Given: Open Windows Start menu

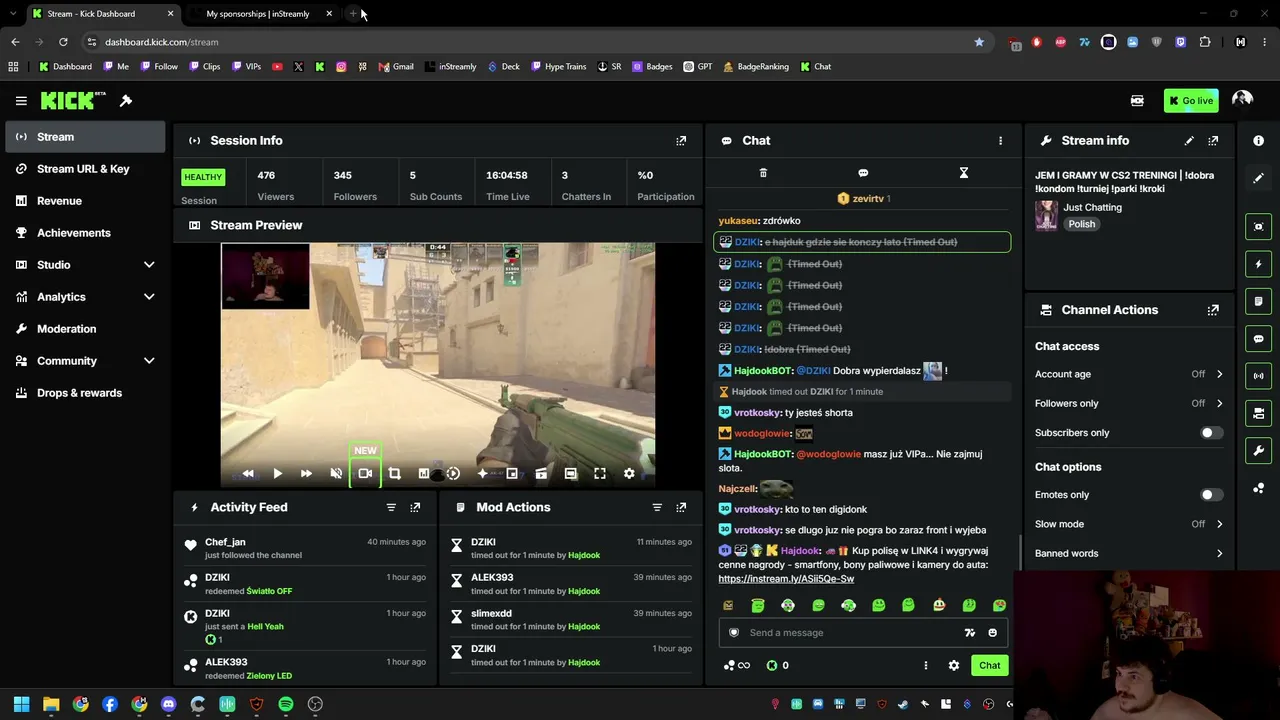Looking at the screenshot, I should pos(21,704).
